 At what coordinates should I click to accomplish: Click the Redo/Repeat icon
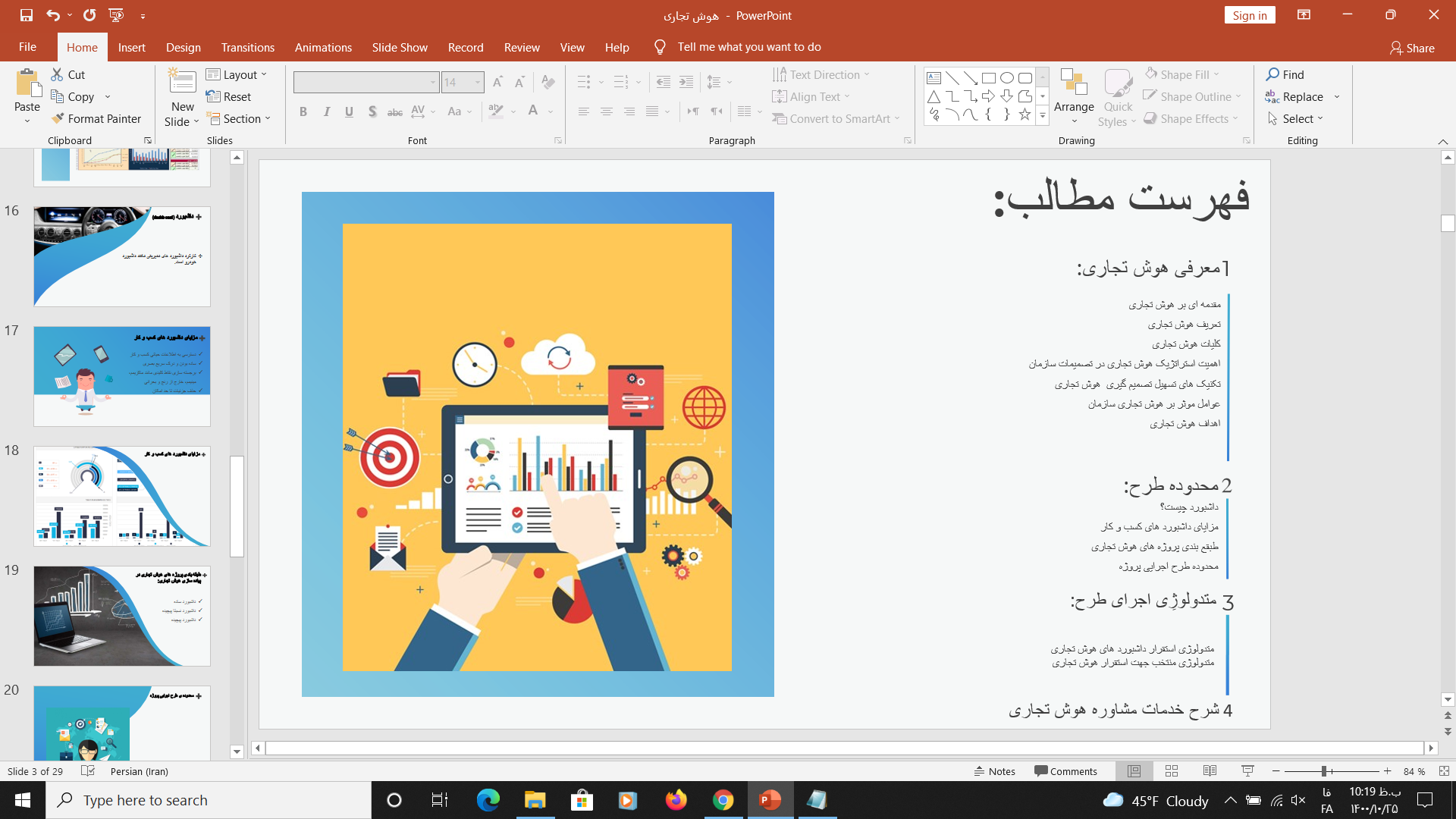89,15
